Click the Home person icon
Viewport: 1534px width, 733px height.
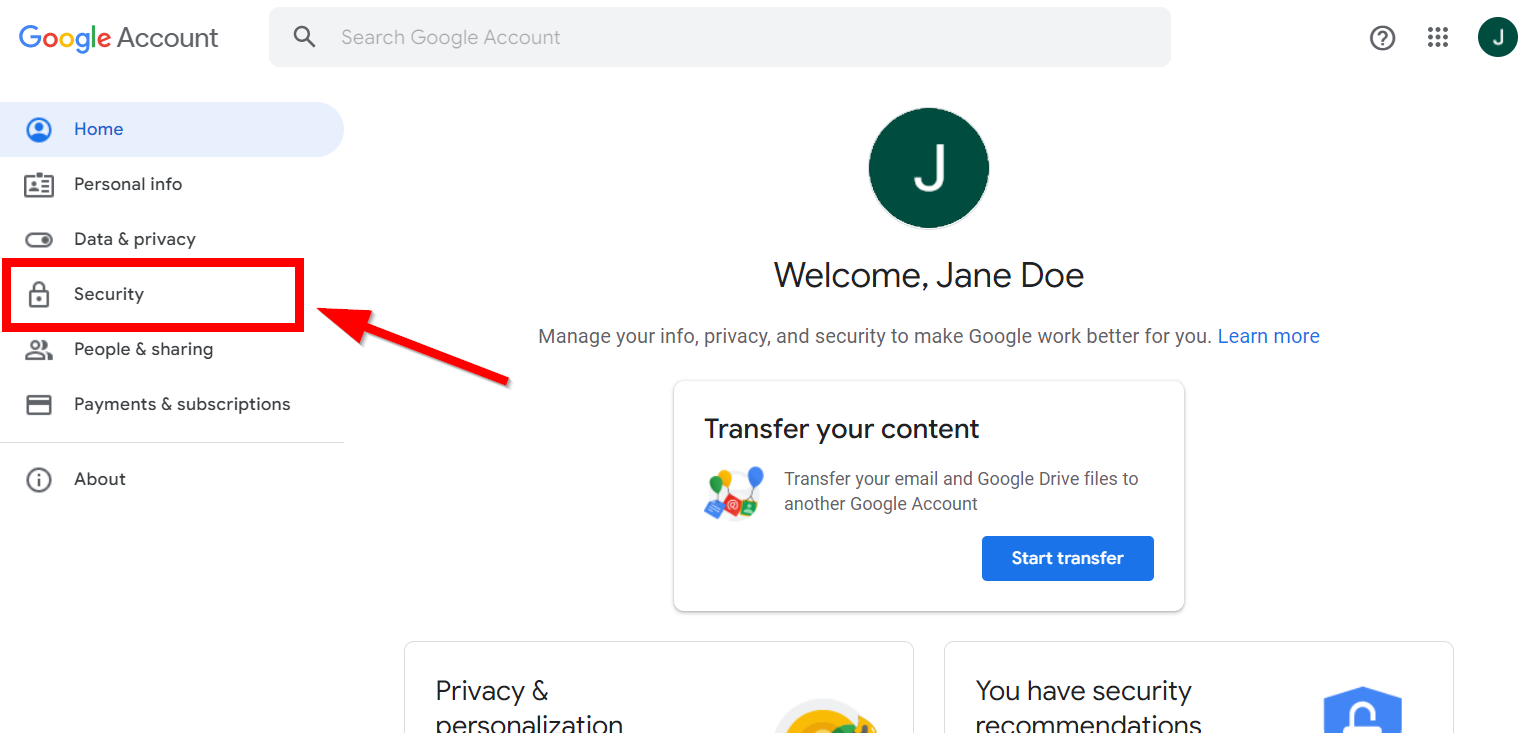tap(39, 130)
